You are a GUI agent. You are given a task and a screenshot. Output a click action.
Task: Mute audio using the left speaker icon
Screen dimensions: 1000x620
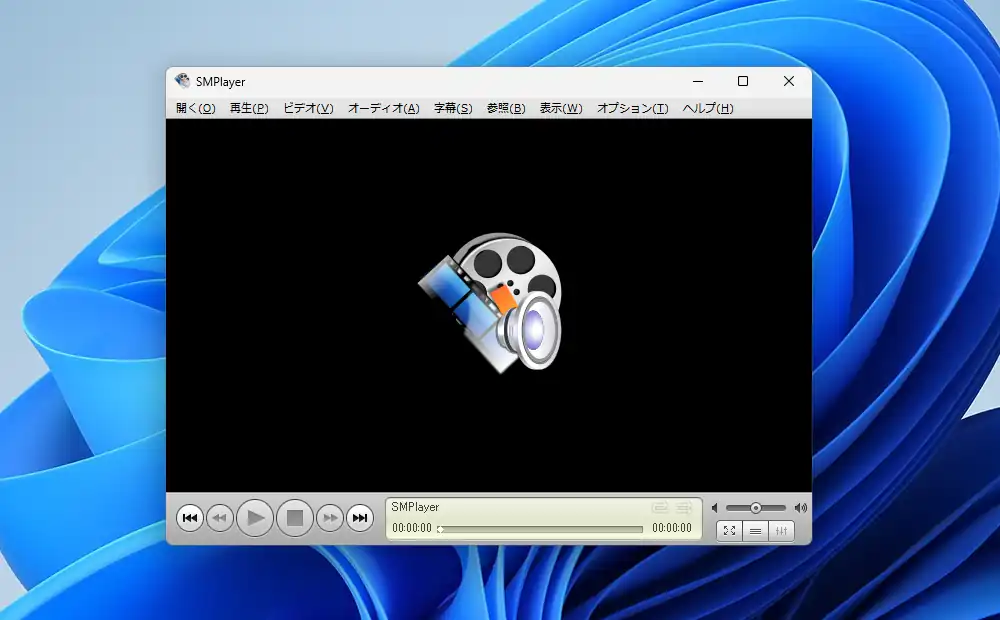point(716,507)
